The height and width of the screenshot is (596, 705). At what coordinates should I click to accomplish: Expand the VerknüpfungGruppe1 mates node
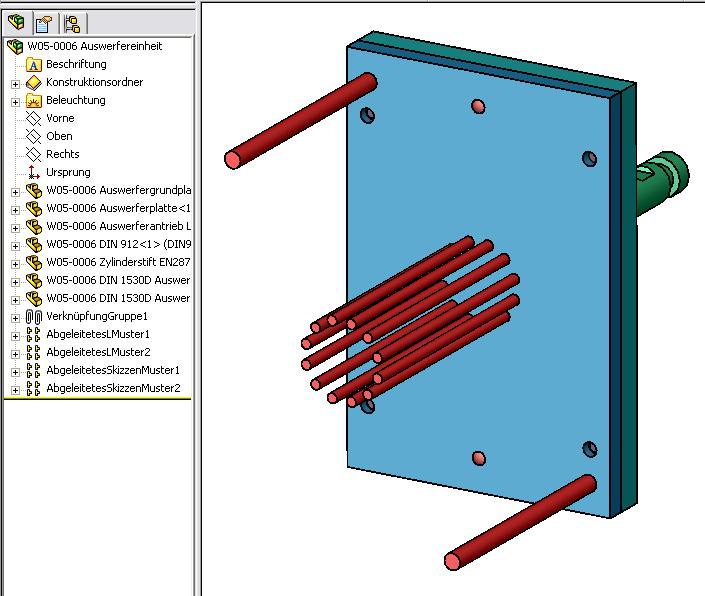15,318
